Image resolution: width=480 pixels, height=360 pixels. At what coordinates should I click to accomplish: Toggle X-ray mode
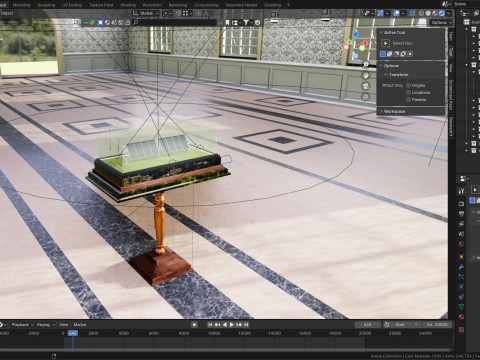(x=412, y=13)
